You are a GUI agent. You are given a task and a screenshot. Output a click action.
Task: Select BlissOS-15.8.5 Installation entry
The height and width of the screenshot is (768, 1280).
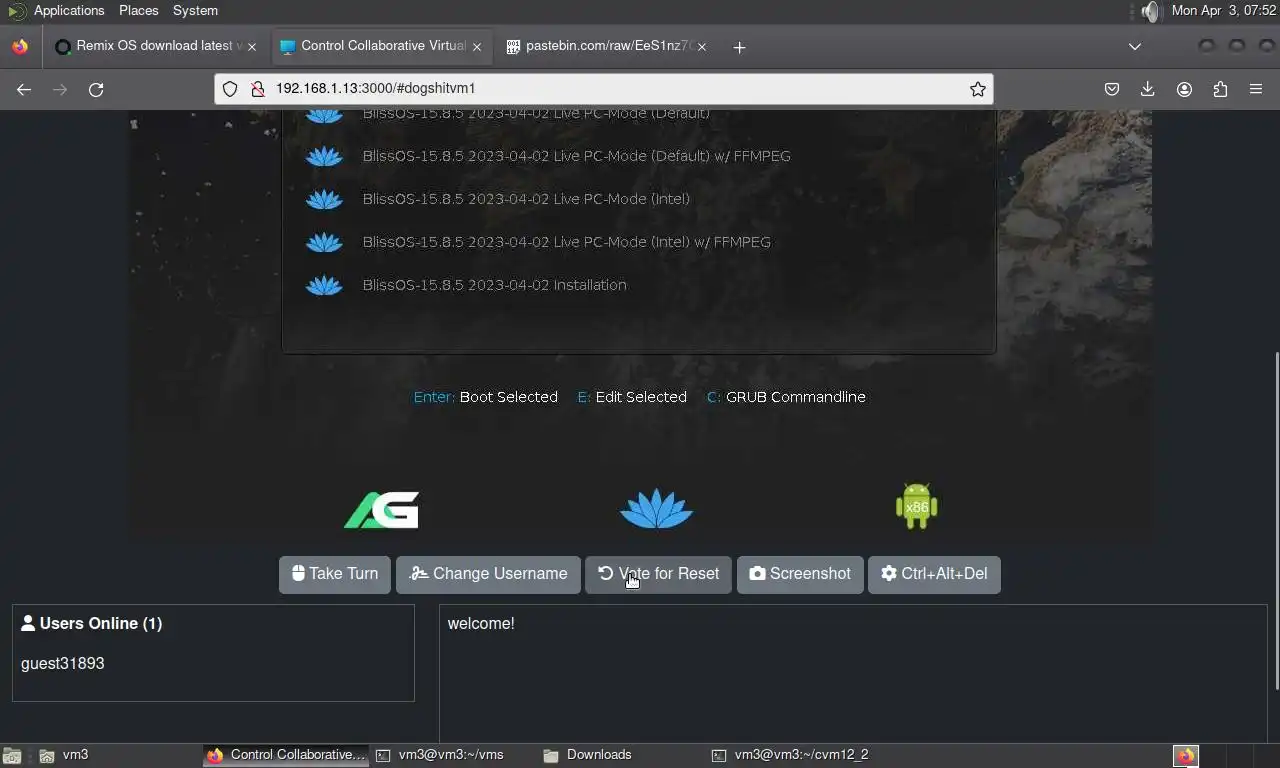494,285
